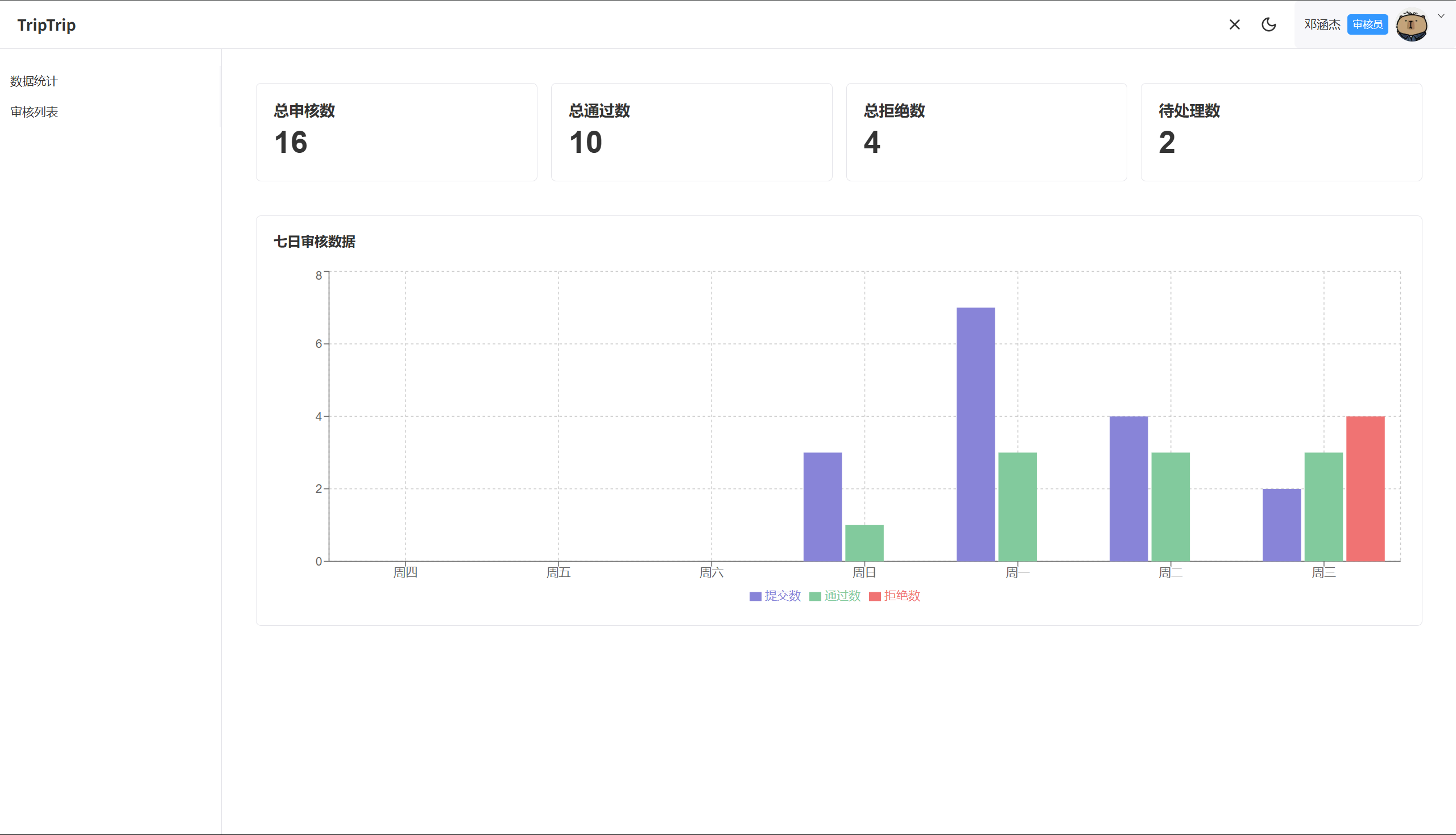Click tallest purple bar for 周一

pyautogui.click(x=975, y=434)
